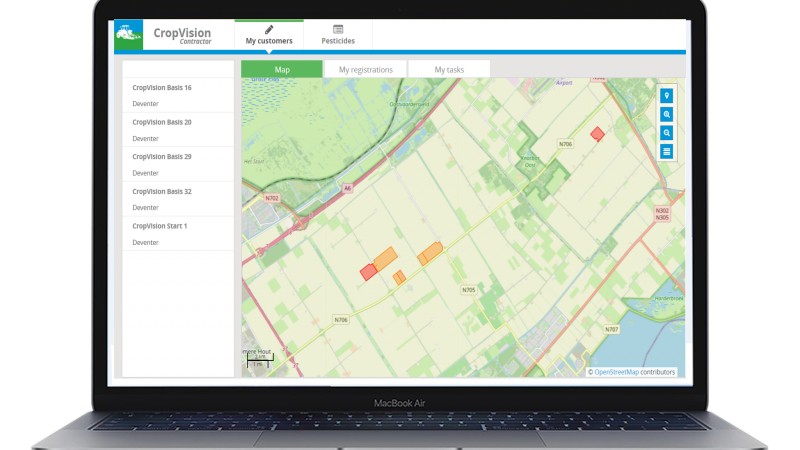Select customer CropVision Basis 16
The width and height of the screenshot is (800, 450).
point(178,95)
